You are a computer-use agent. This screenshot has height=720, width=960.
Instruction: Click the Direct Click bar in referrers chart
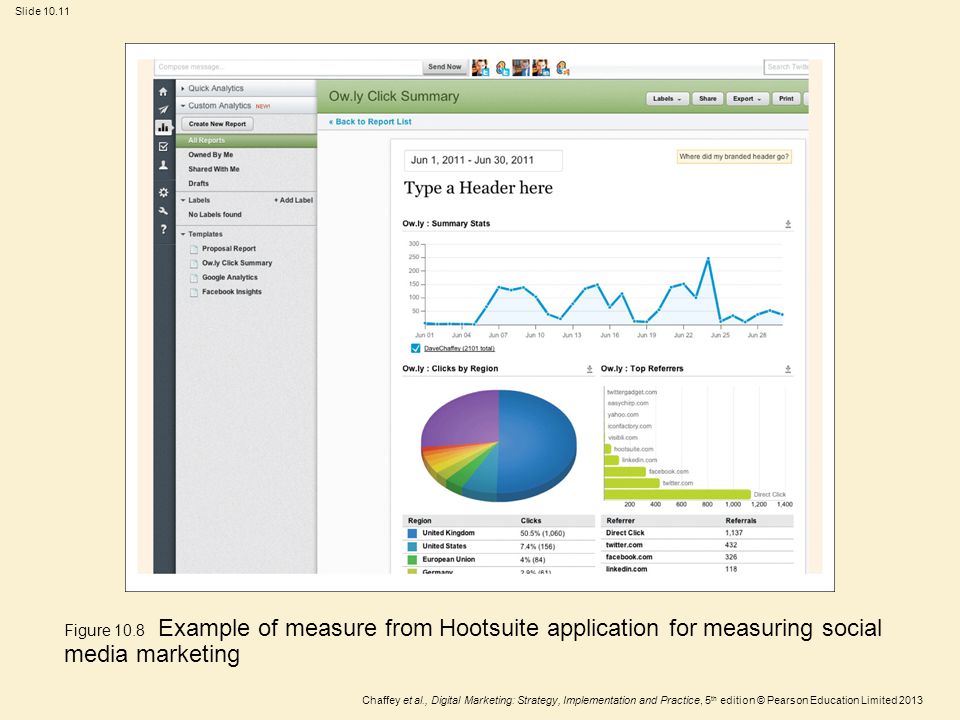pyautogui.click(x=677, y=494)
